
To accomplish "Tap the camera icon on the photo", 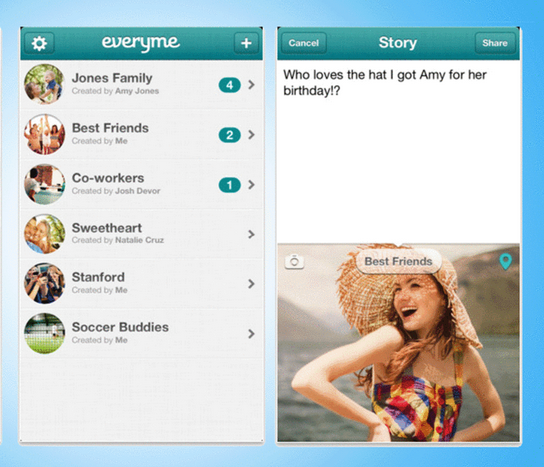I will pyautogui.click(x=294, y=261).
